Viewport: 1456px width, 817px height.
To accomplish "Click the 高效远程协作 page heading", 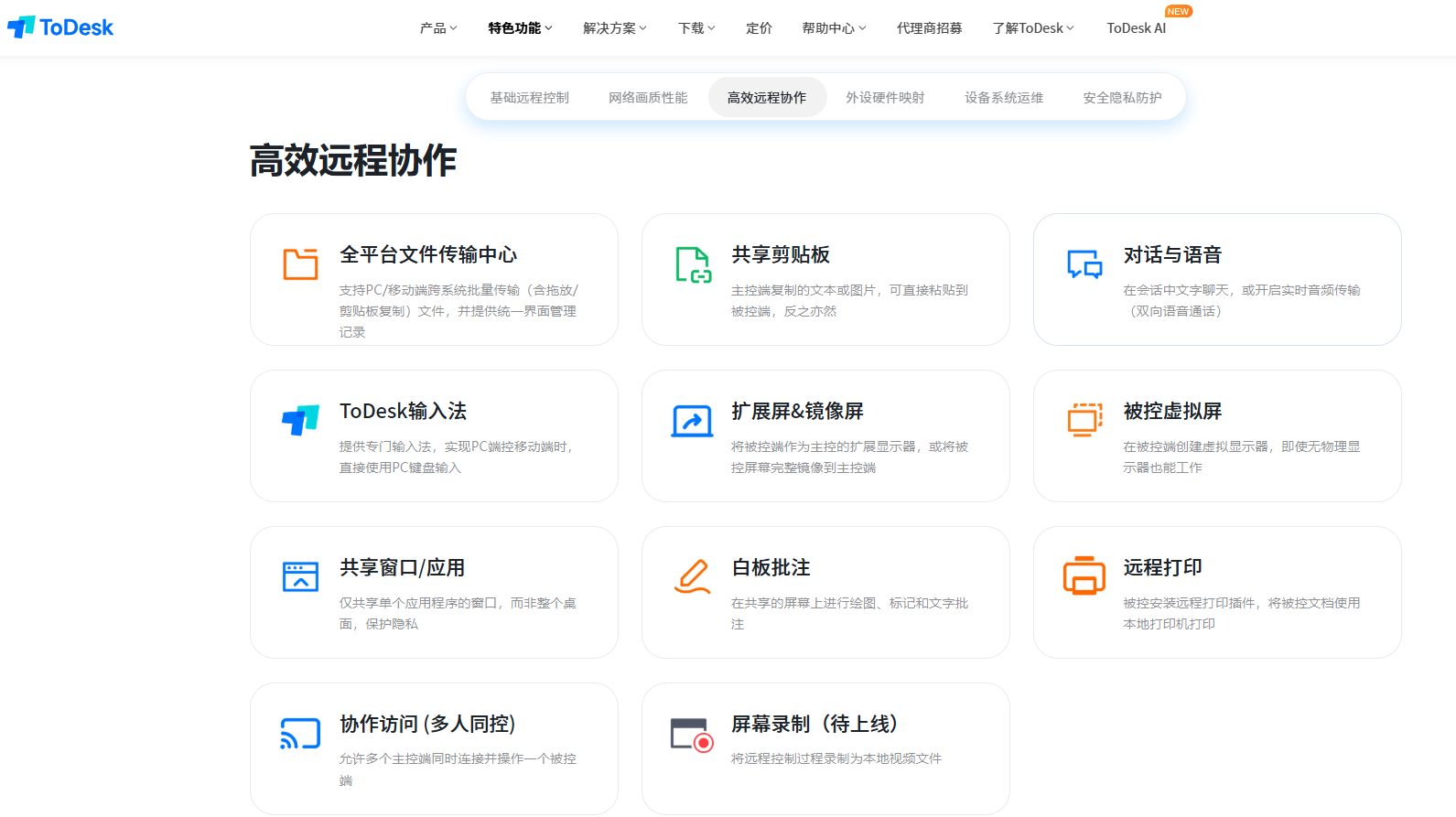I will (352, 160).
